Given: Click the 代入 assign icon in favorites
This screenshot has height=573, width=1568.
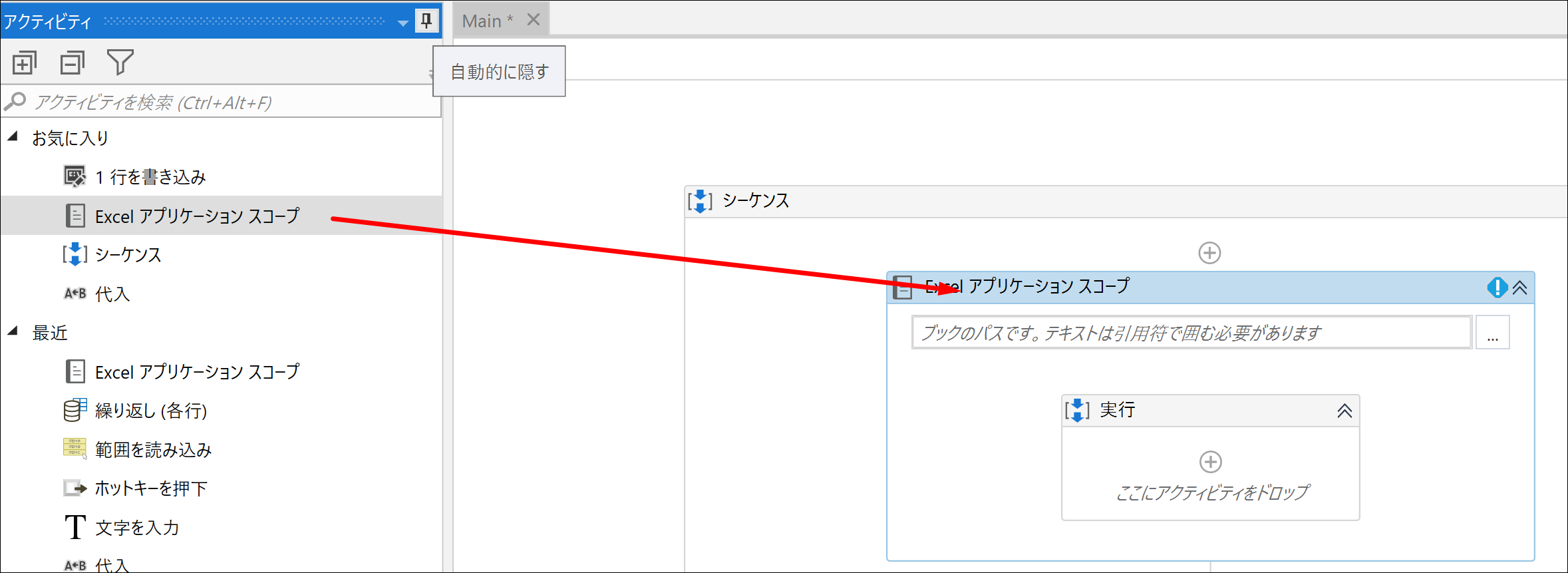Looking at the screenshot, I should pyautogui.click(x=75, y=293).
